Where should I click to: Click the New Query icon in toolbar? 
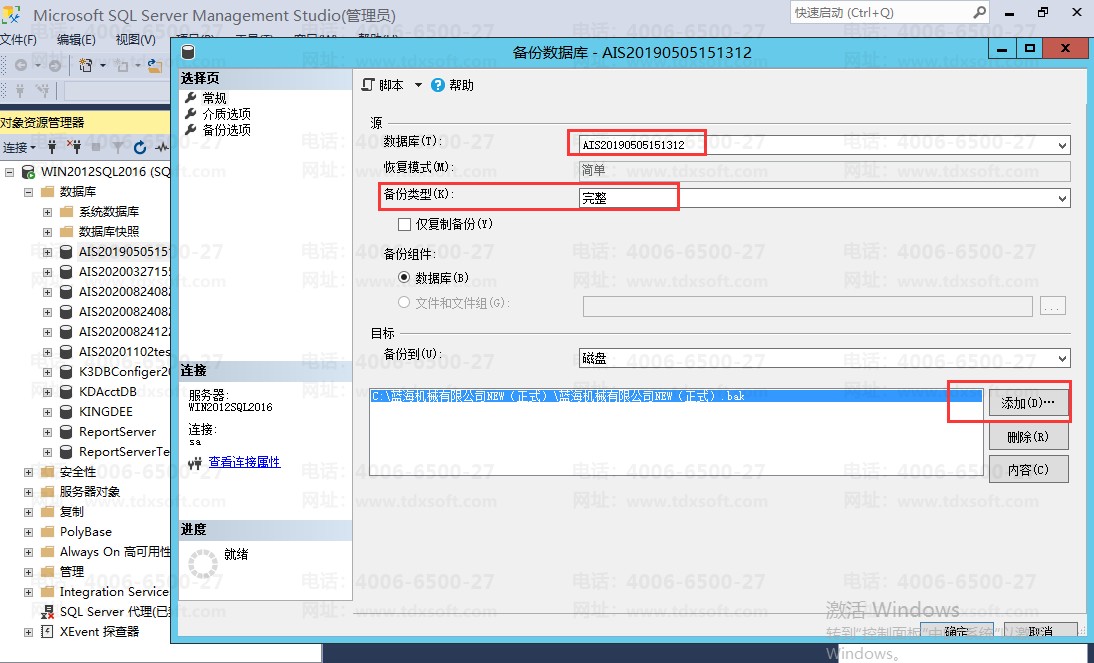click(86, 65)
